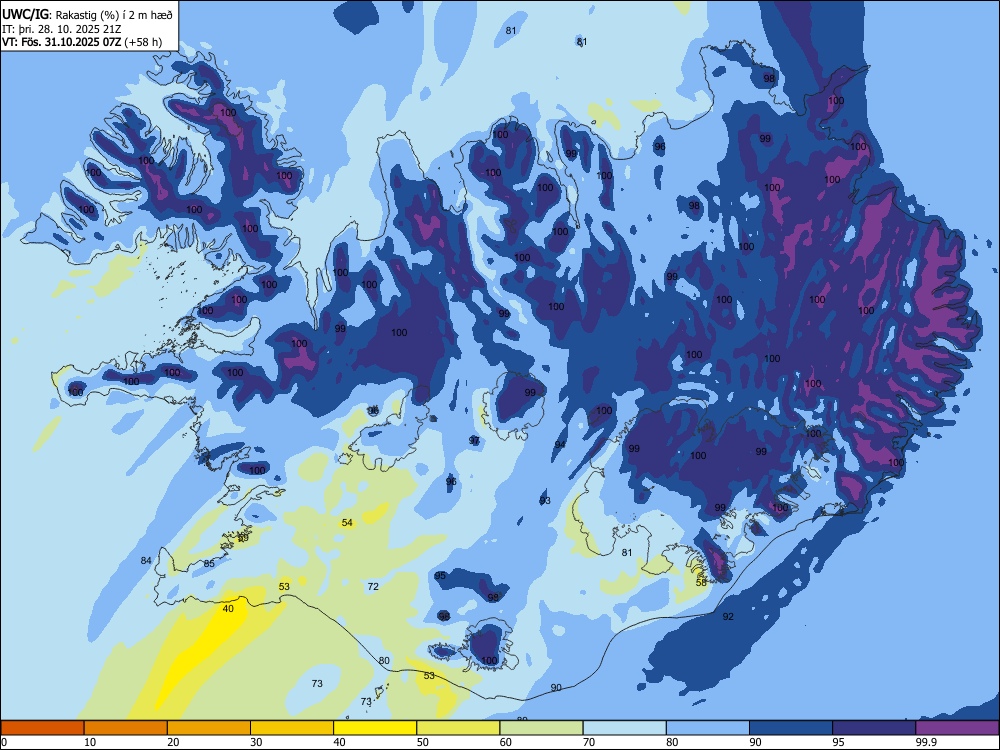
Task: Pick the bright yellow 40–50 legend swatch
Action: (375, 728)
